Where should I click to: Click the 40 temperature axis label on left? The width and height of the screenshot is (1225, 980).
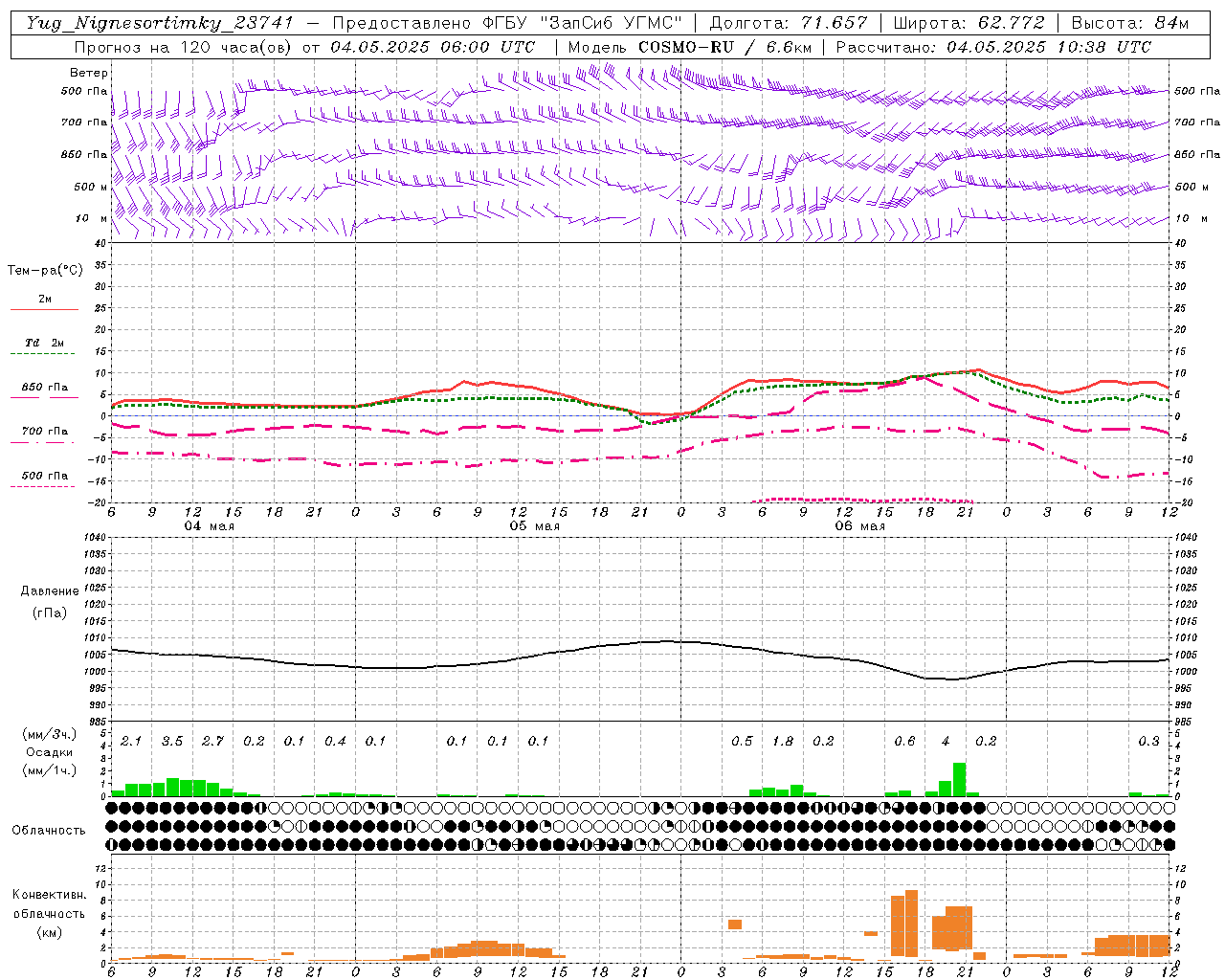point(99,244)
